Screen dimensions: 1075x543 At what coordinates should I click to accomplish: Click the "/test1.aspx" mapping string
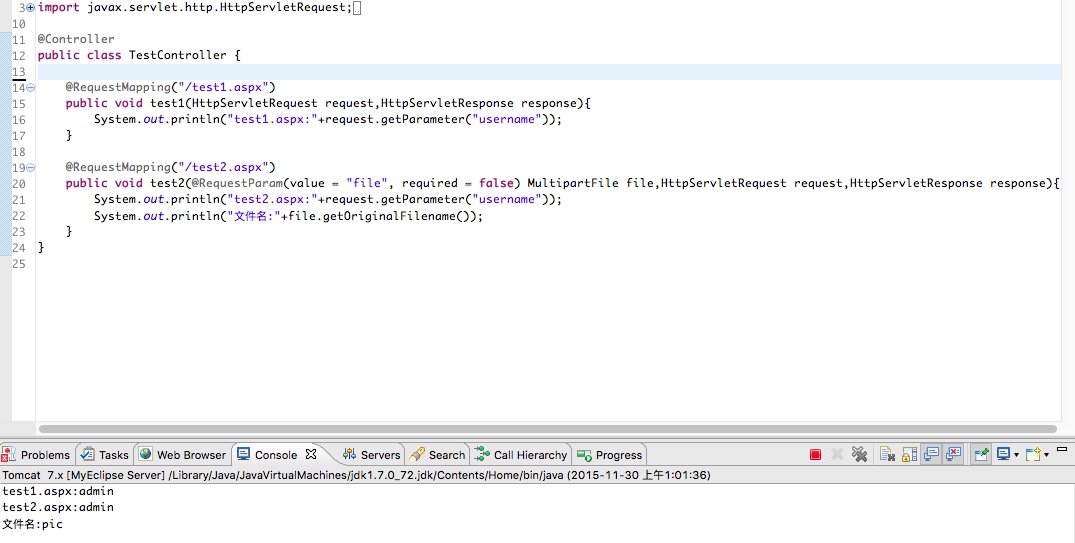click(x=223, y=87)
